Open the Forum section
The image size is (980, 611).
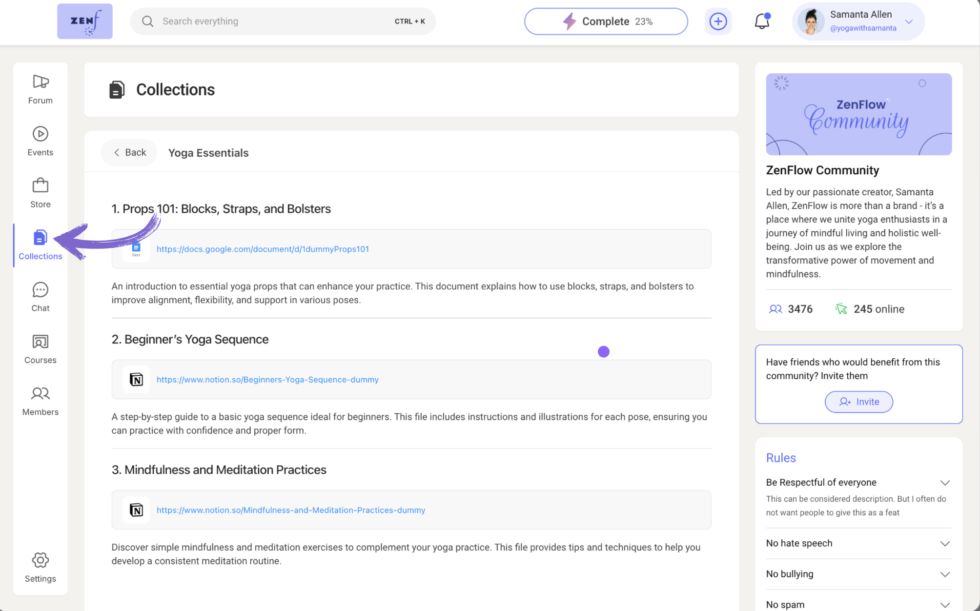[40, 89]
